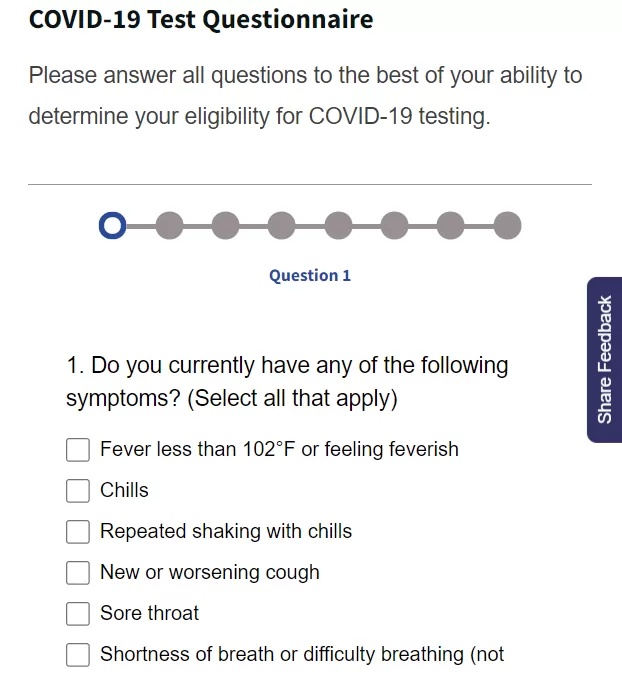Screen dimensions: 622x684
Task: Click the last progress step dot
Action: [507, 226]
